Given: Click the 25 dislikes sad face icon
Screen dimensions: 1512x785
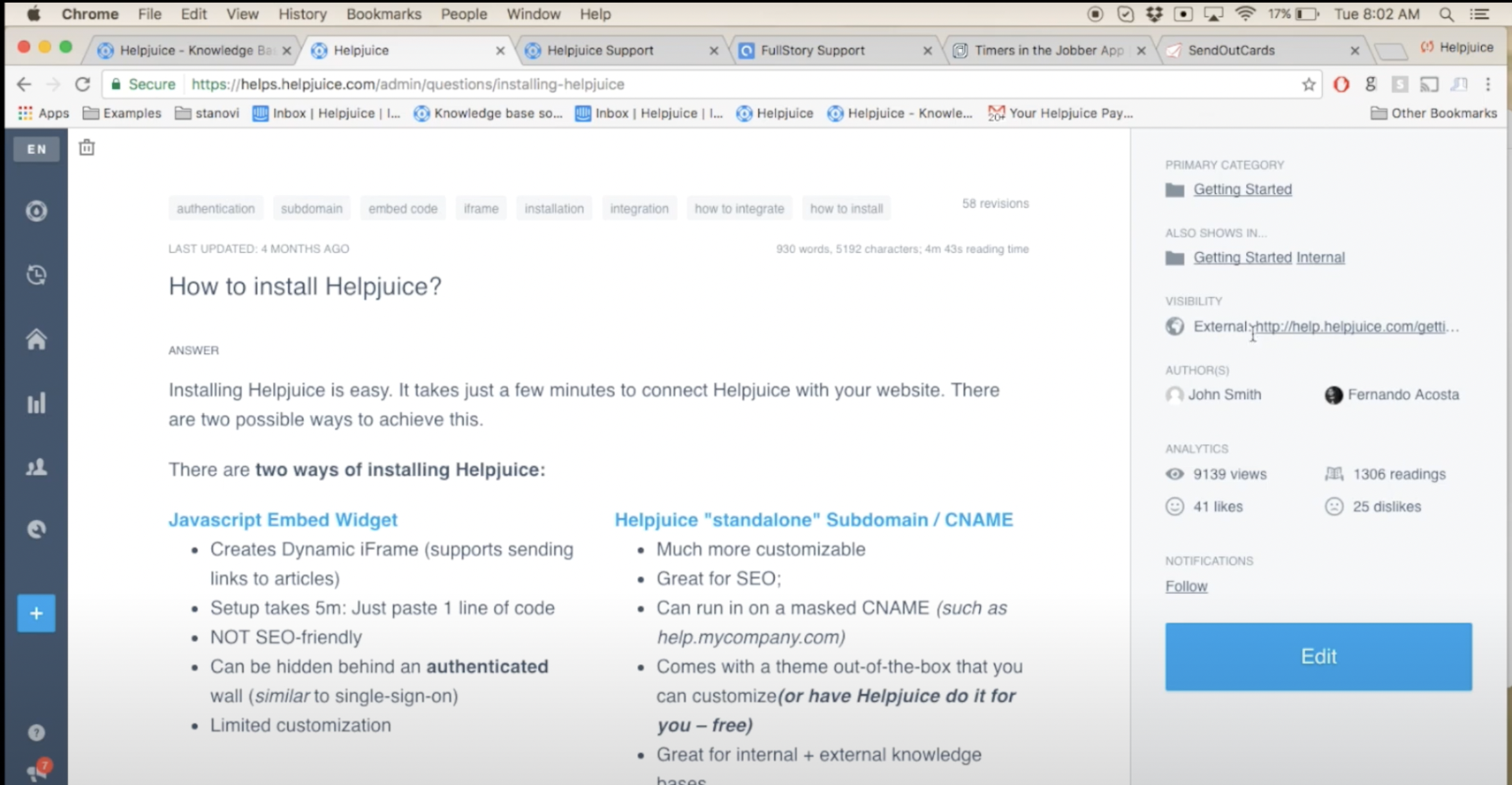Looking at the screenshot, I should pyautogui.click(x=1334, y=507).
